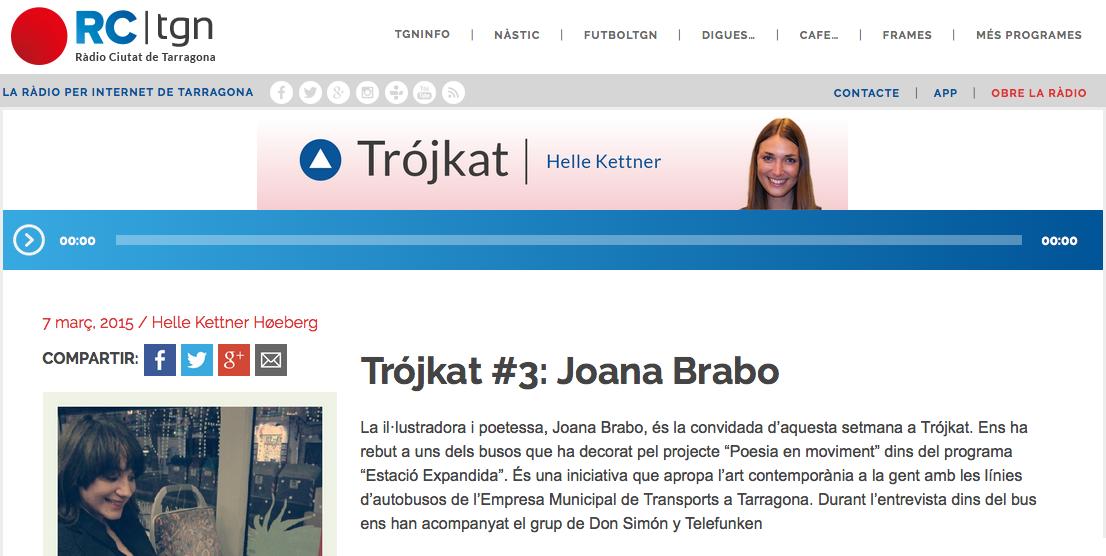Screen dimensions: 1106x556
Task: Click the RSS feed icon
Action: [x=454, y=93]
